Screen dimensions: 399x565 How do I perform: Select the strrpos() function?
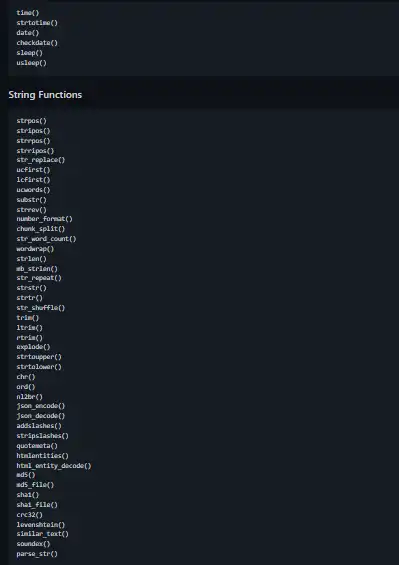[x=33, y=141]
